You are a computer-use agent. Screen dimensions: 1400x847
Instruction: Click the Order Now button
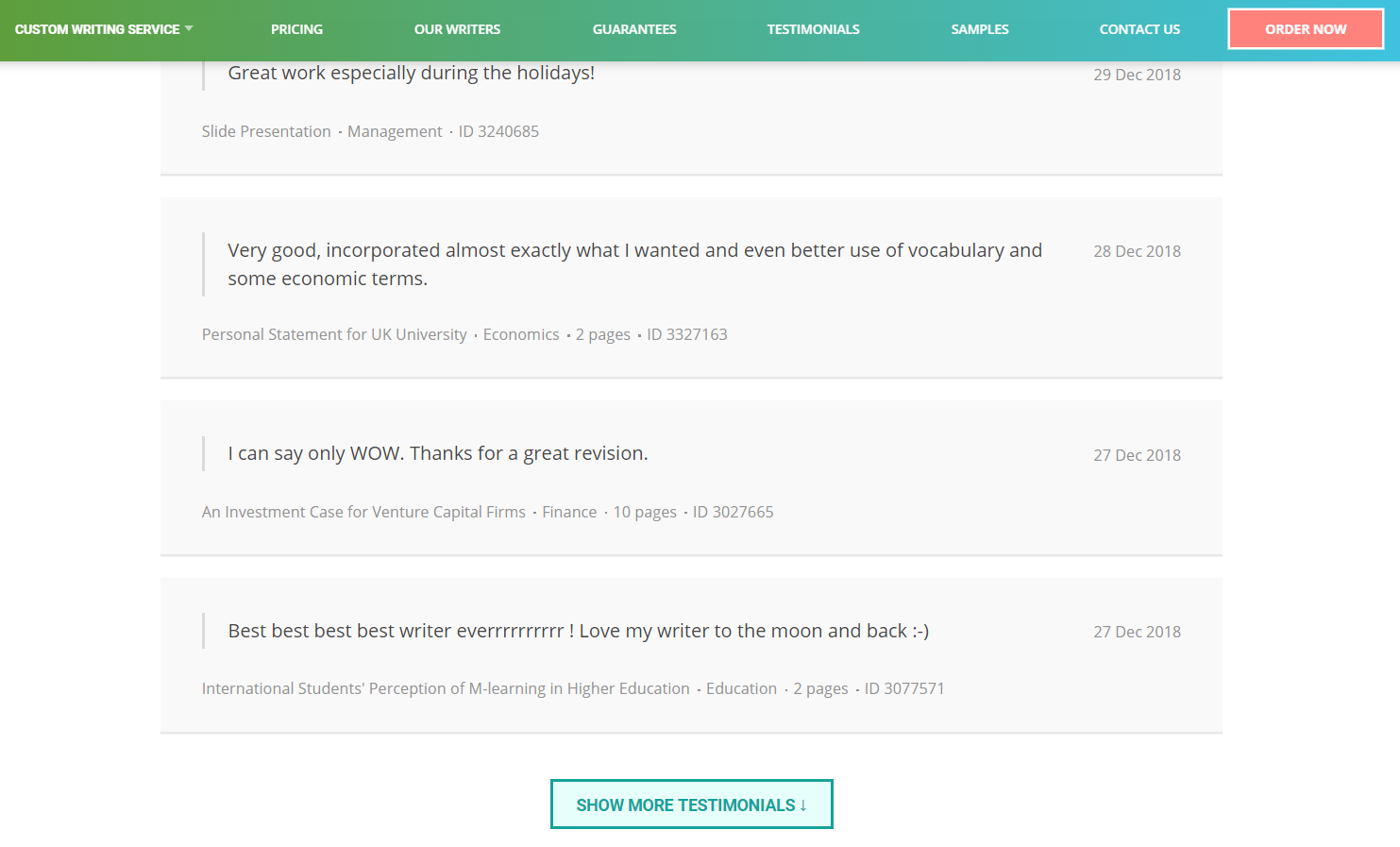coord(1306,29)
